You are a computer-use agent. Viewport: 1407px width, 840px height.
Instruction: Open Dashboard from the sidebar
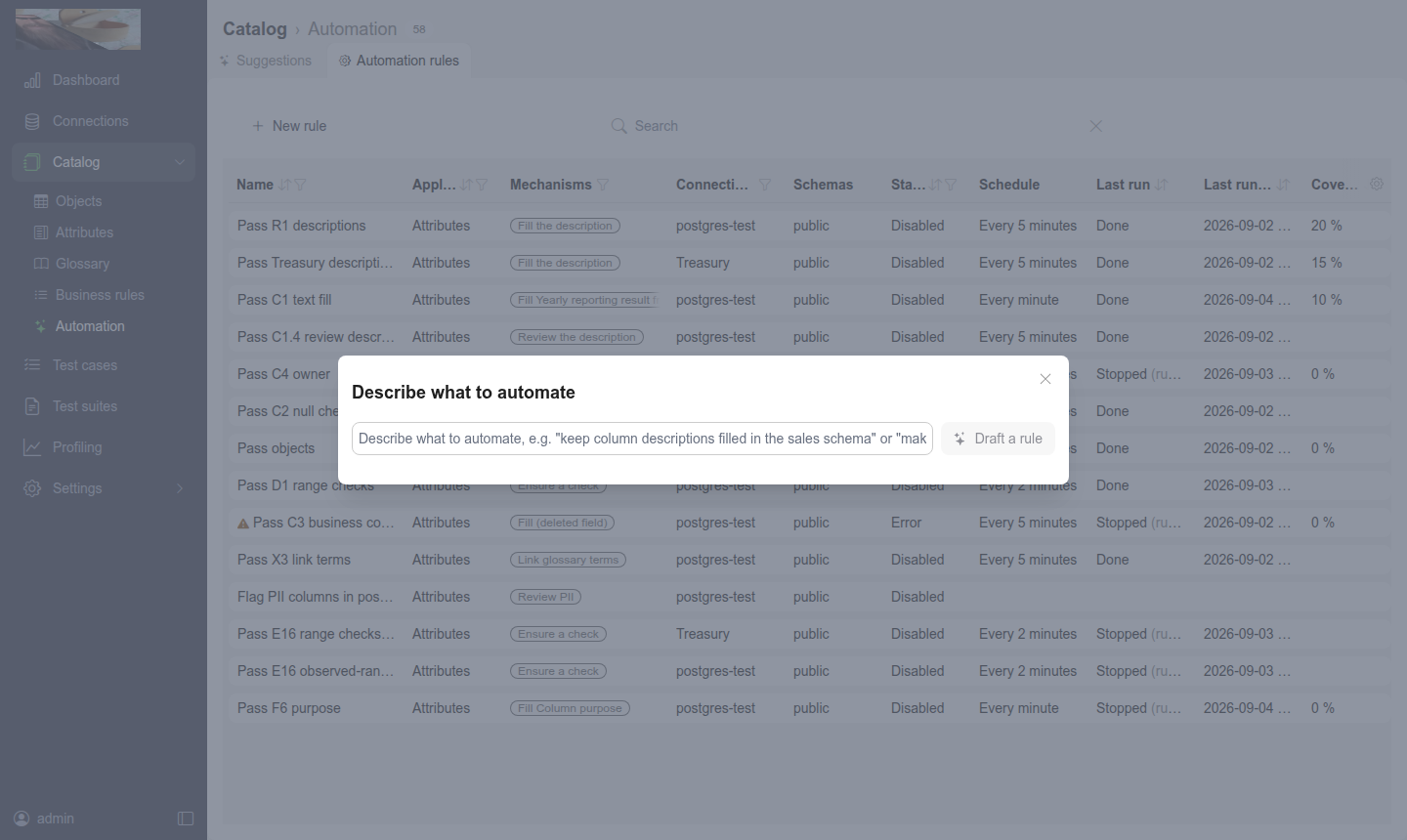point(86,80)
